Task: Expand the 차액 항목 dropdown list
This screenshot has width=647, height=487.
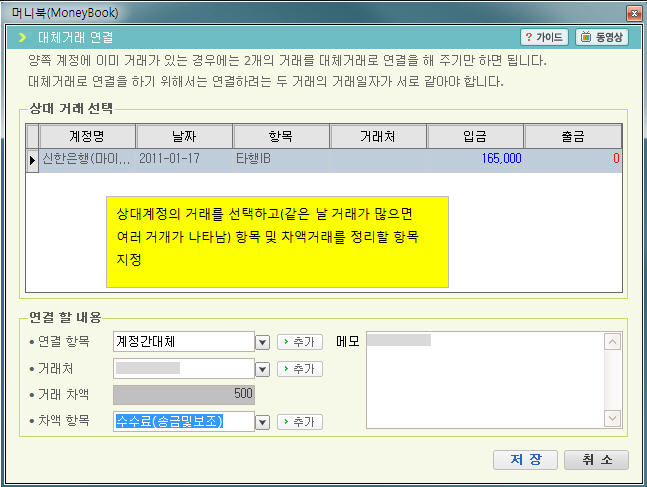Action: (x=263, y=422)
